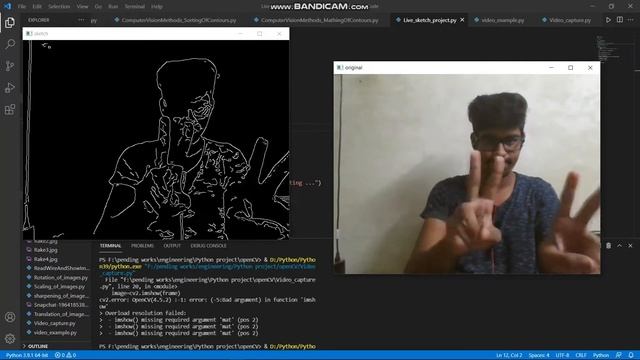The width and height of the screenshot is (640, 360).
Task: Open the Source Control view
Action: [x=10, y=66]
